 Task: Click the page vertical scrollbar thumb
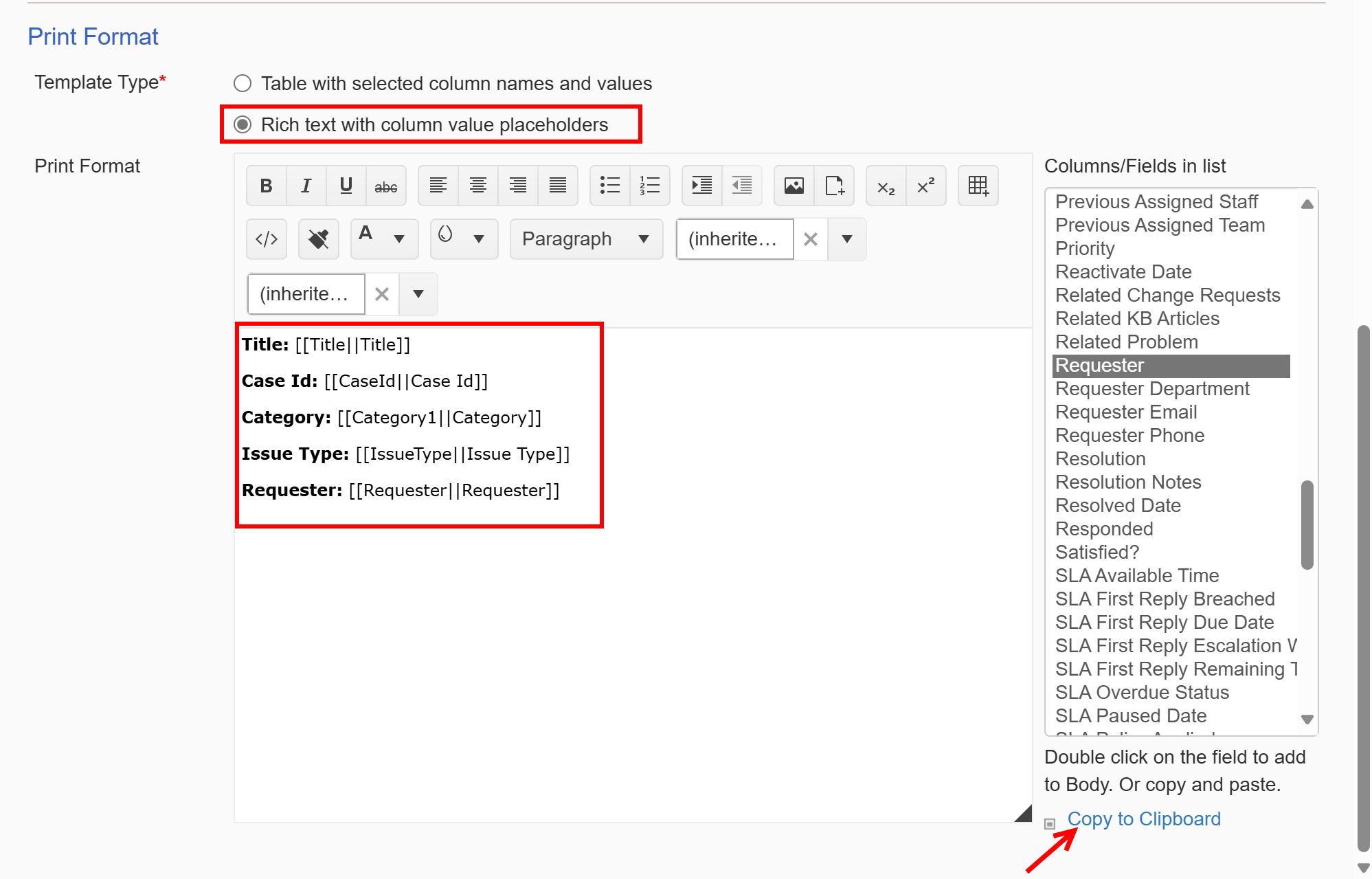click(1364, 588)
